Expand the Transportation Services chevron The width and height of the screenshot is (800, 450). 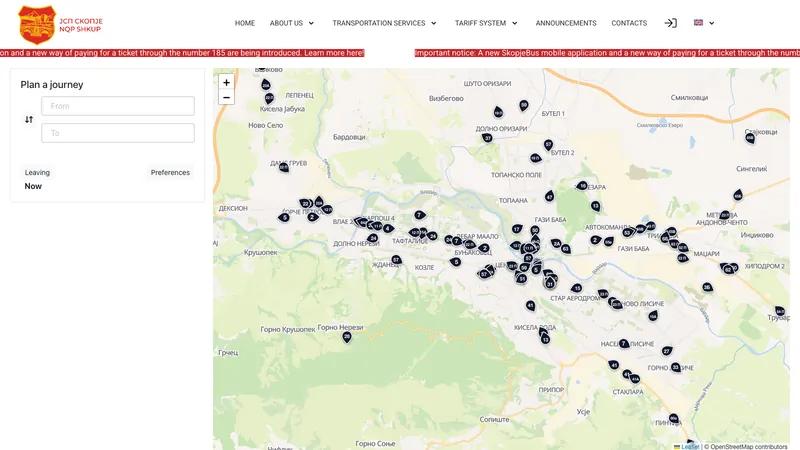point(434,23)
